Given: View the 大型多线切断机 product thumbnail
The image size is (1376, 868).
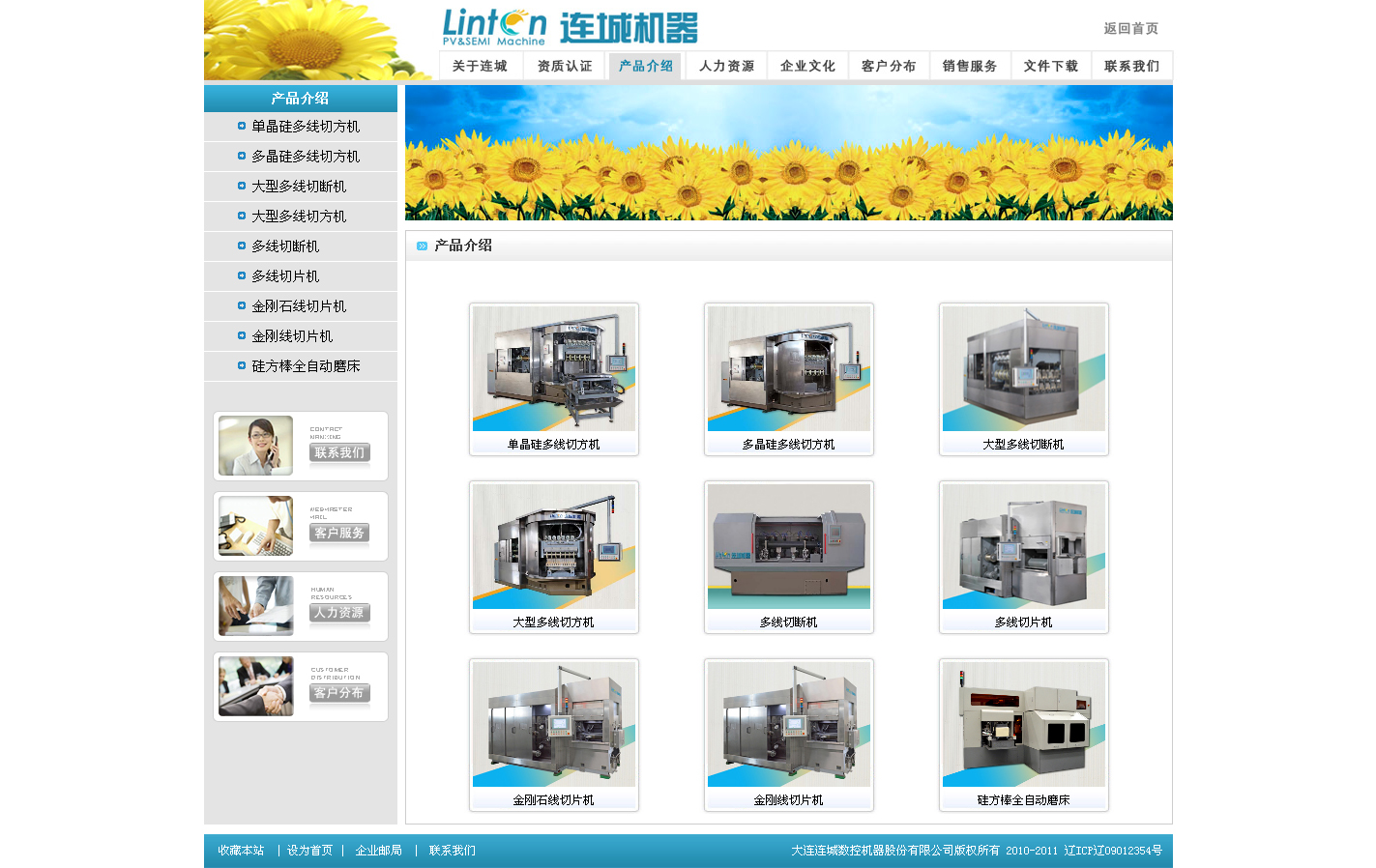Looking at the screenshot, I should (x=1023, y=369).
